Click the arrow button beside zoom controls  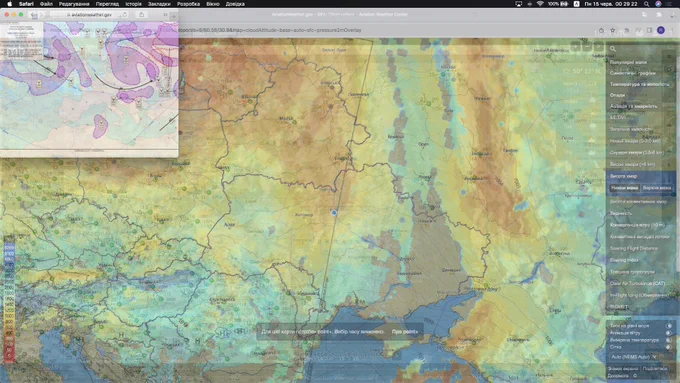tap(598, 46)
